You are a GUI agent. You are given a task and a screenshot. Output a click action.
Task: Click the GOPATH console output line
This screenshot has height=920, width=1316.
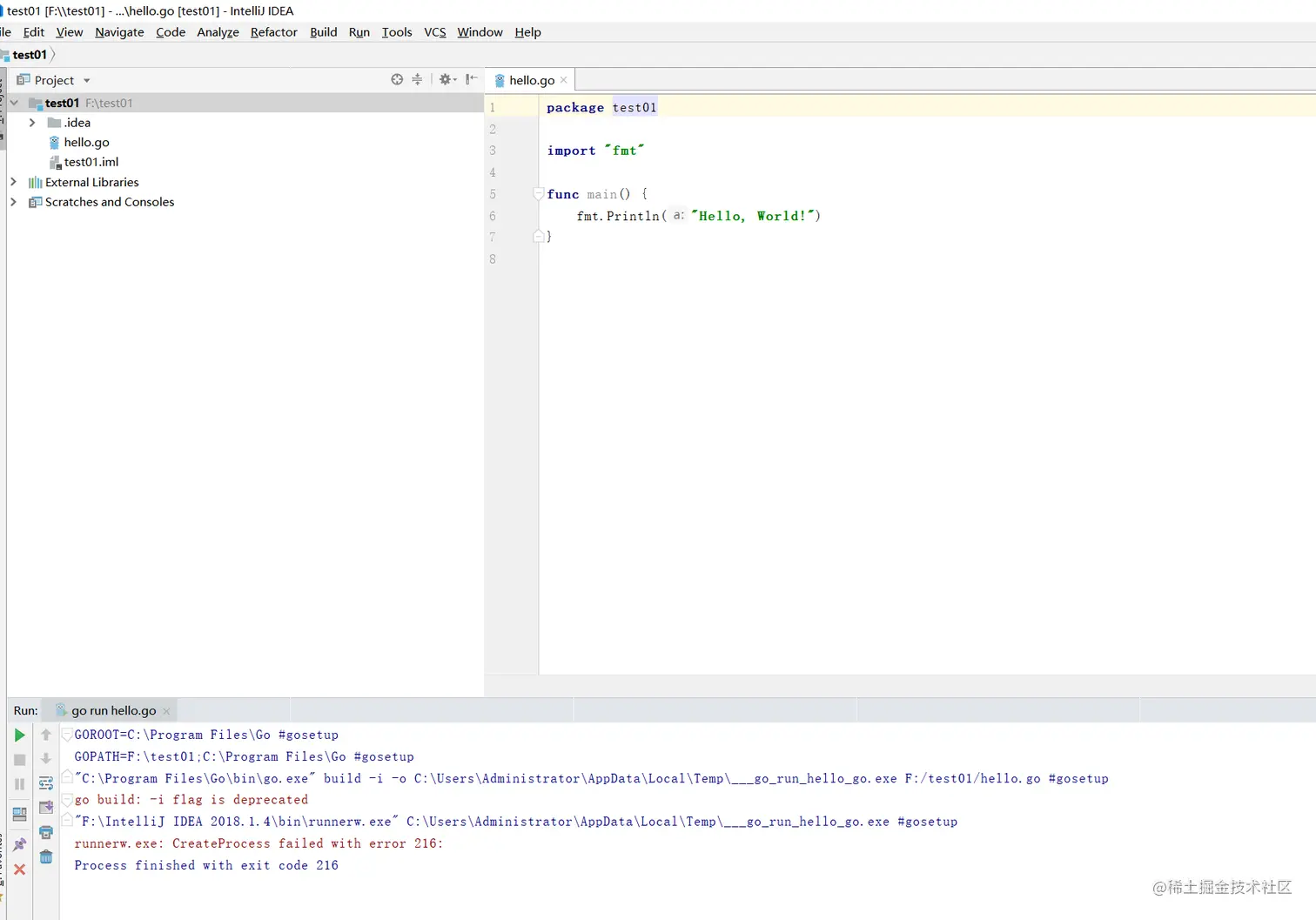(x=244, y=756)
